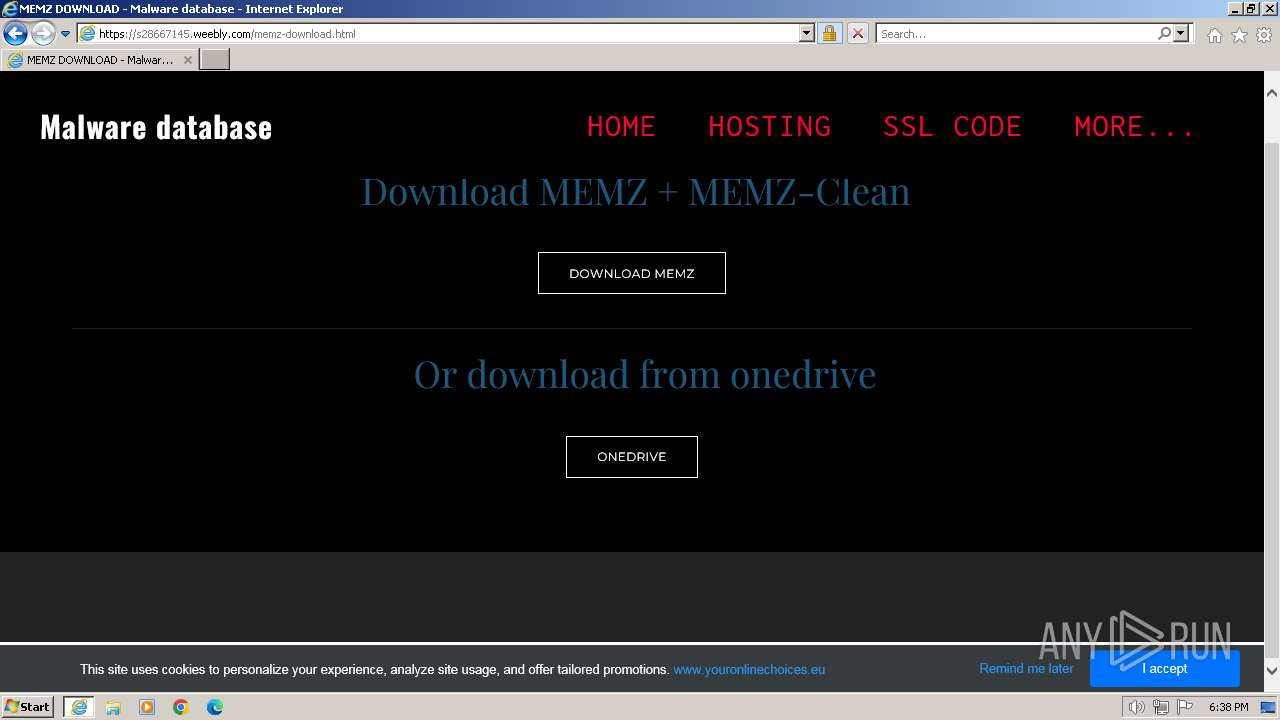The width and height of the screenshot is (1280, 720).
Task: Open Microsoft Edge taskbar icon
Action: [x=215, y=707]
